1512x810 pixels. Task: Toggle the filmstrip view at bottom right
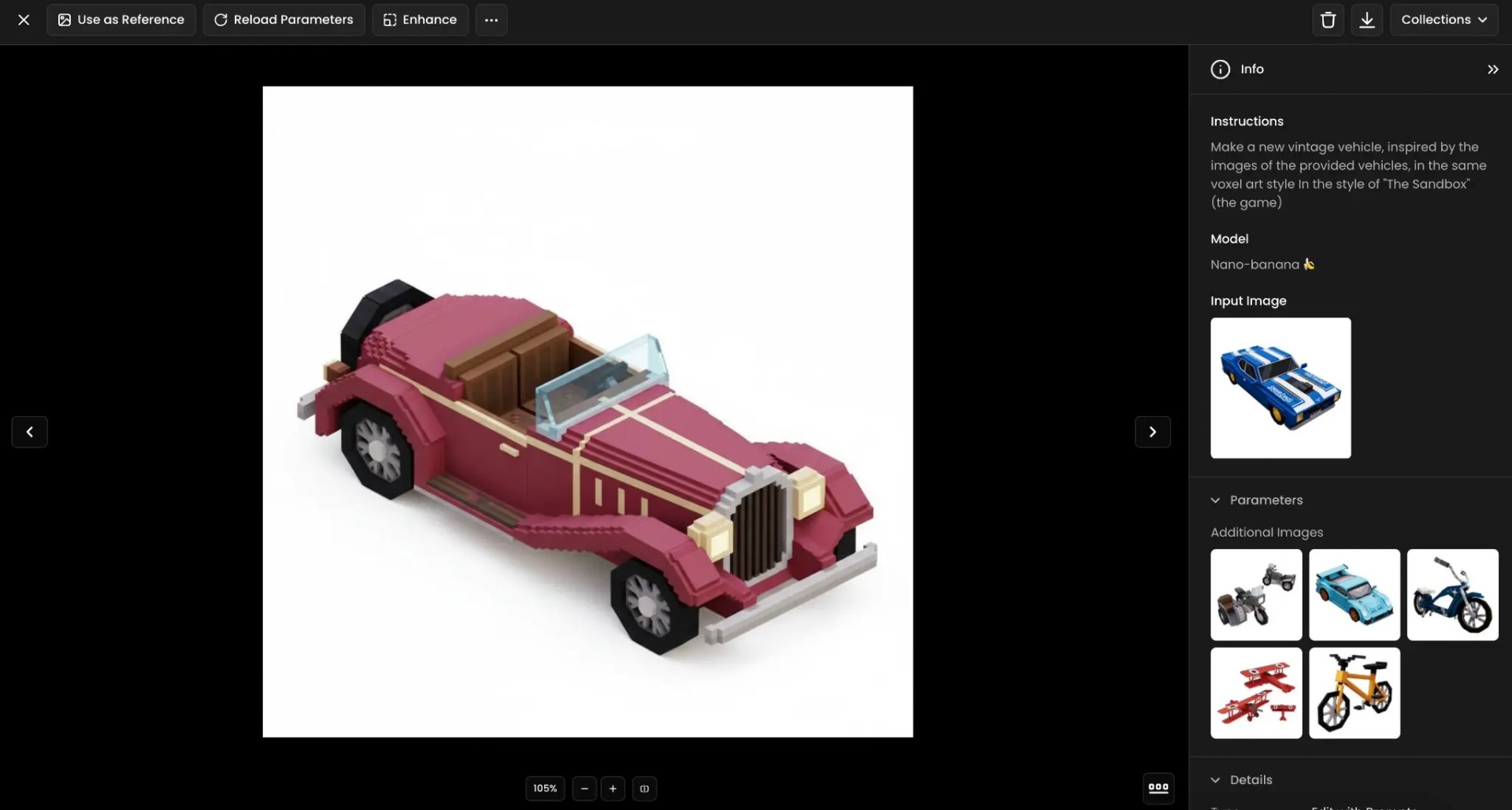(1158, 788)
